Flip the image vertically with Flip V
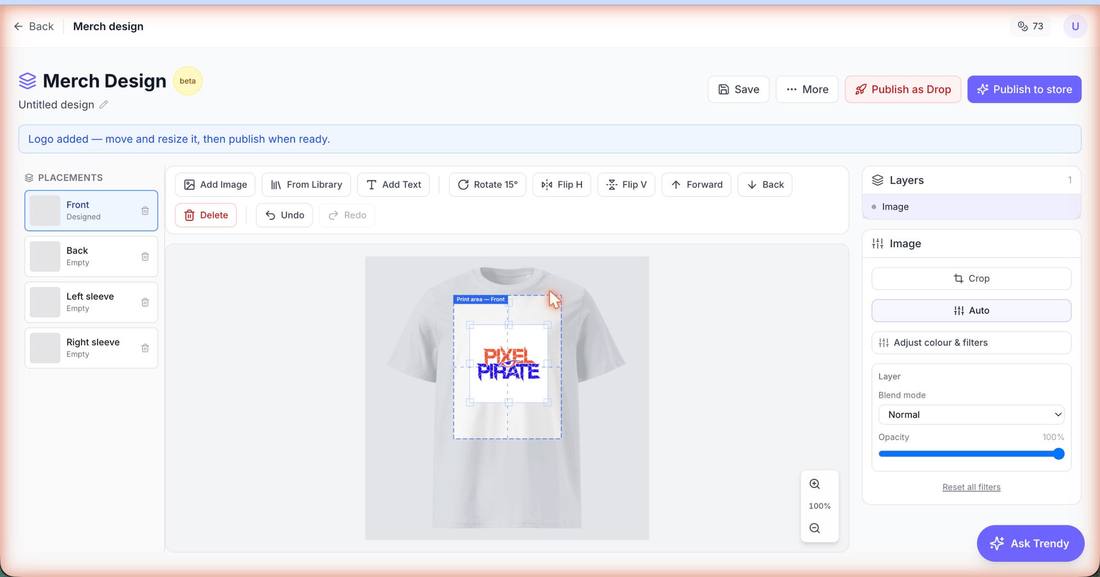 coord(626,185)
